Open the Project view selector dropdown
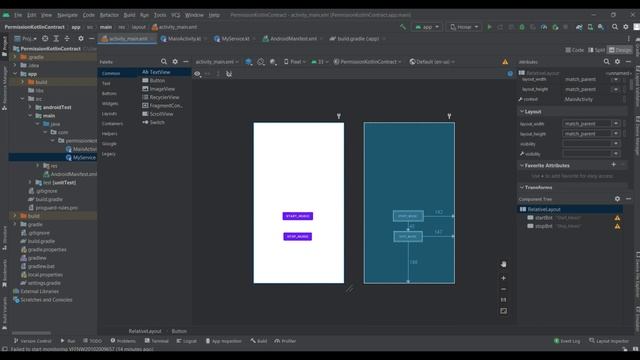Screen dimensions: 640x360 click(x=25, y=38)
